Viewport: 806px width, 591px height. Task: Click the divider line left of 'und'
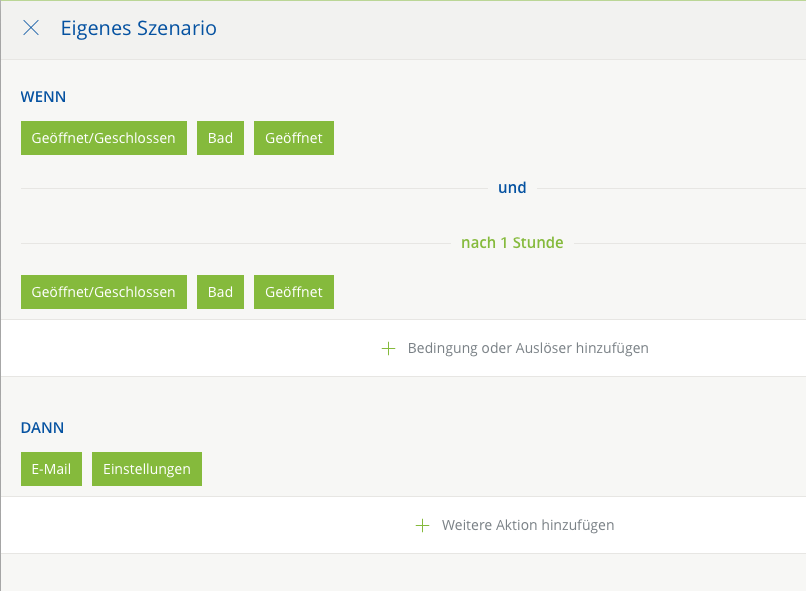click(x=250, y=188)
